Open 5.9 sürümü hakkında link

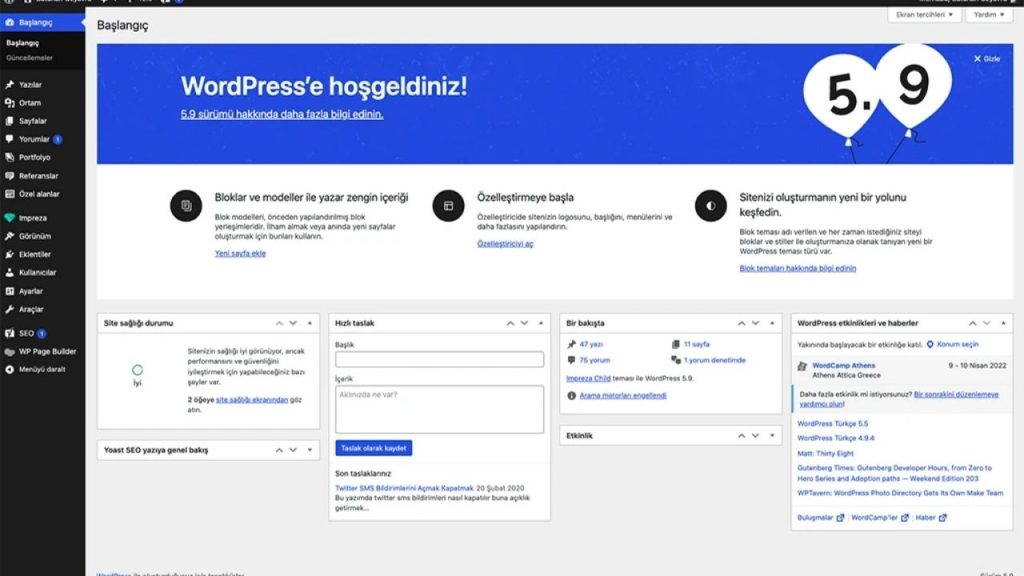282,114
